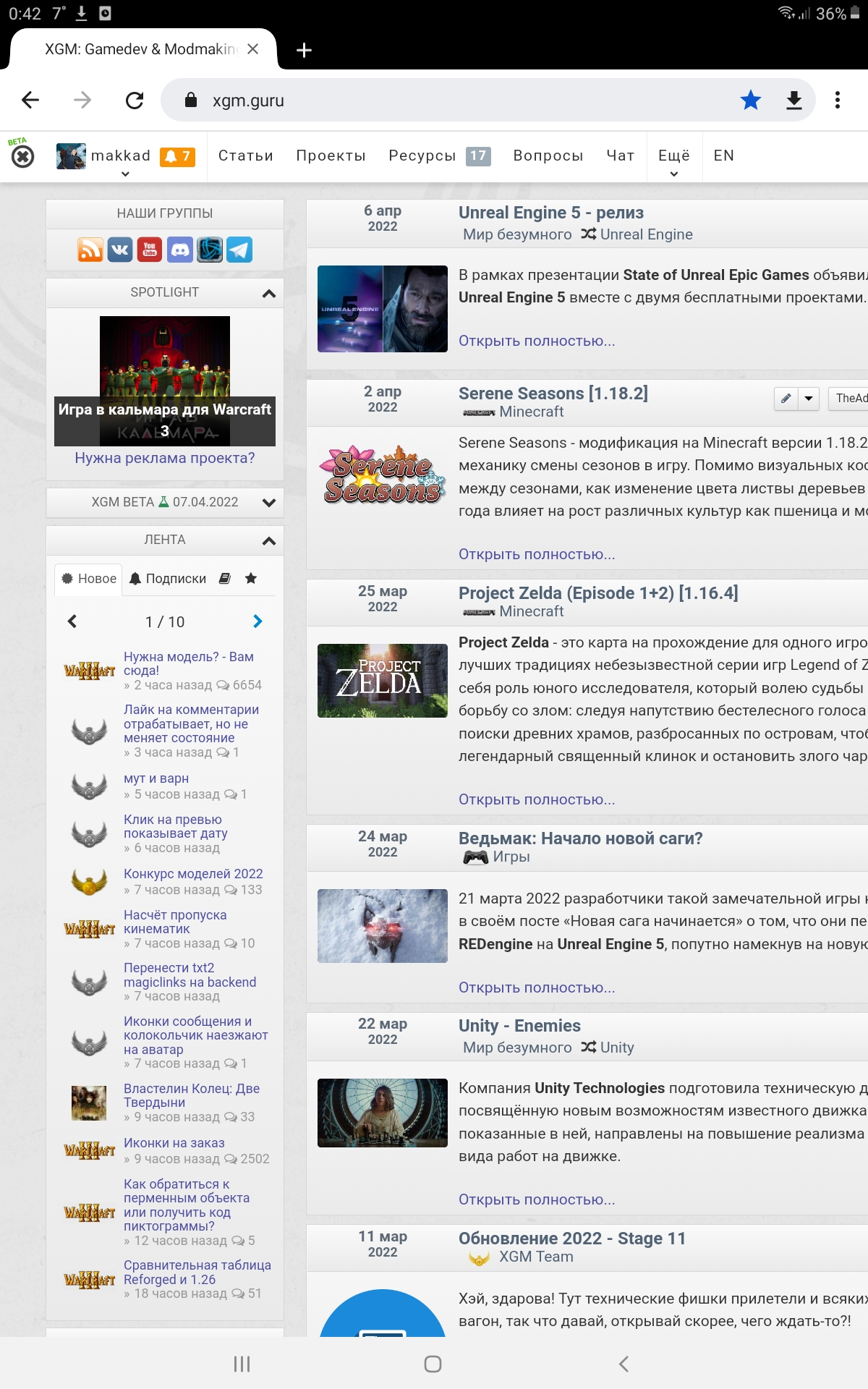
Task: Open Minecraft category under Serene Seasons
Action: tap(531, 412)
